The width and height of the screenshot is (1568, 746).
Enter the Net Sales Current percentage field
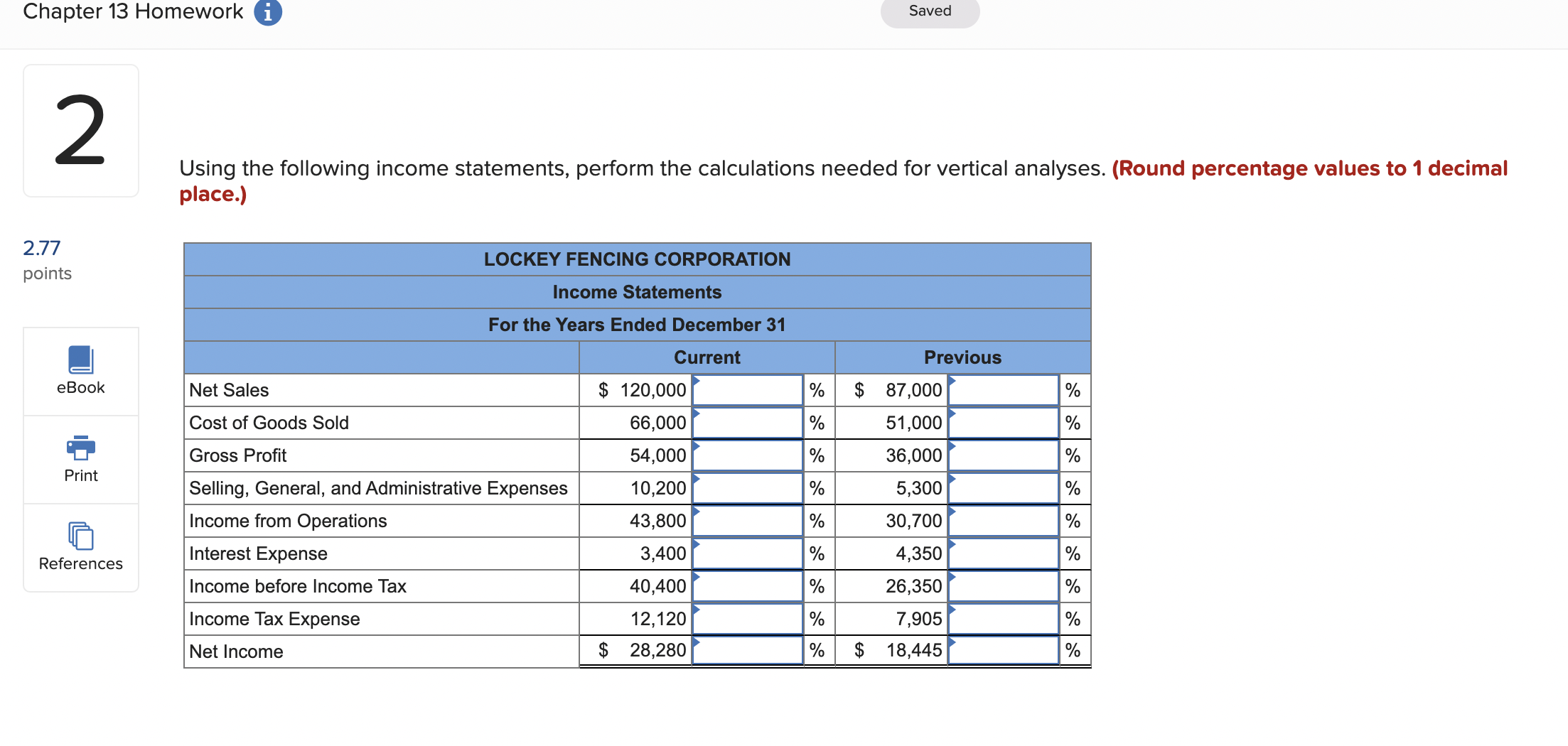746,390
